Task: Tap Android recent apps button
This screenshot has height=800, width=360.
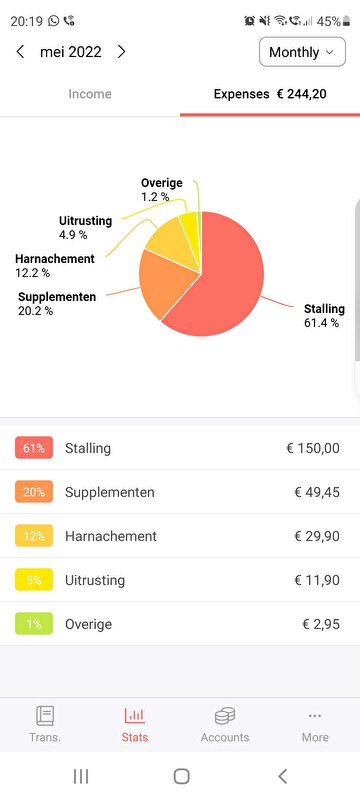Action: (81, 776)
